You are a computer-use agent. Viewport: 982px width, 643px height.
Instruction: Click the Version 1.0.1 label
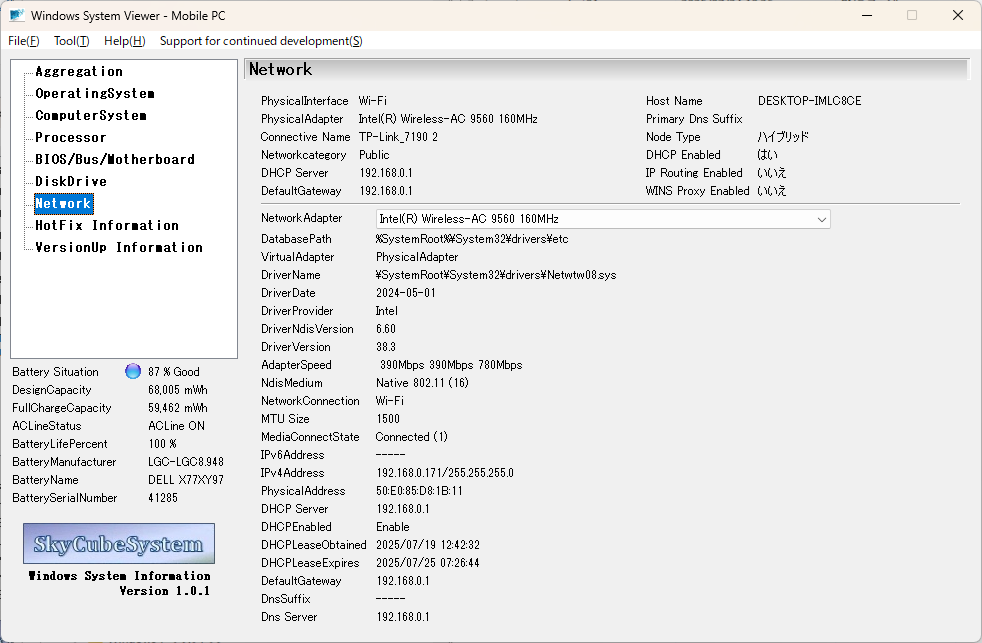pyautogui.click(x=165, y=591)
